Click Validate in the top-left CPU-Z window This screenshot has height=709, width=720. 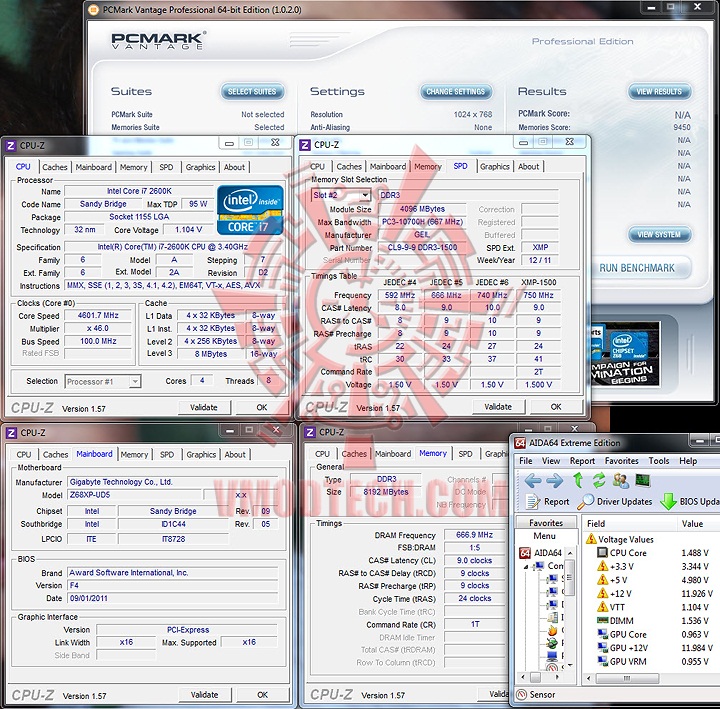point(203,407)
